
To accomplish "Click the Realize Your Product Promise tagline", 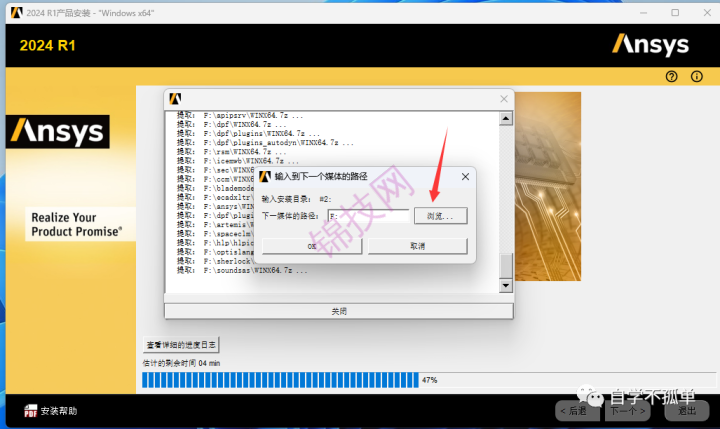I will pyautogui.click(x=77, y=224).
